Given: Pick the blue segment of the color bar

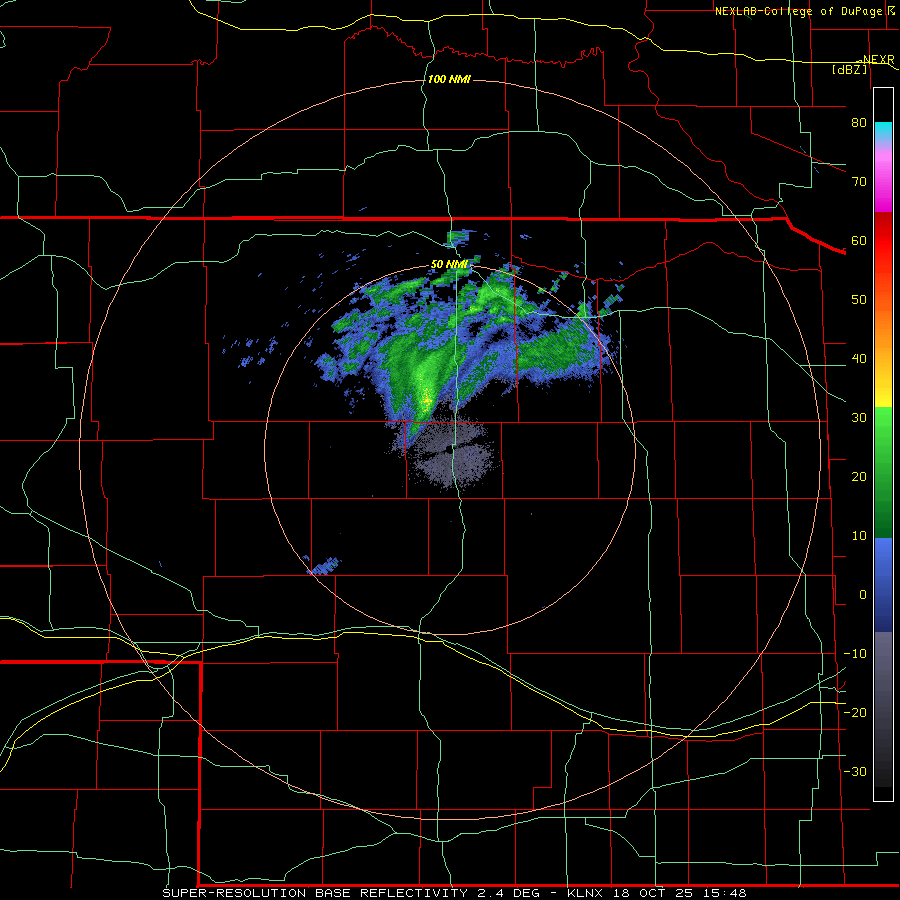Looking at the screenshot, I should 883,584.
